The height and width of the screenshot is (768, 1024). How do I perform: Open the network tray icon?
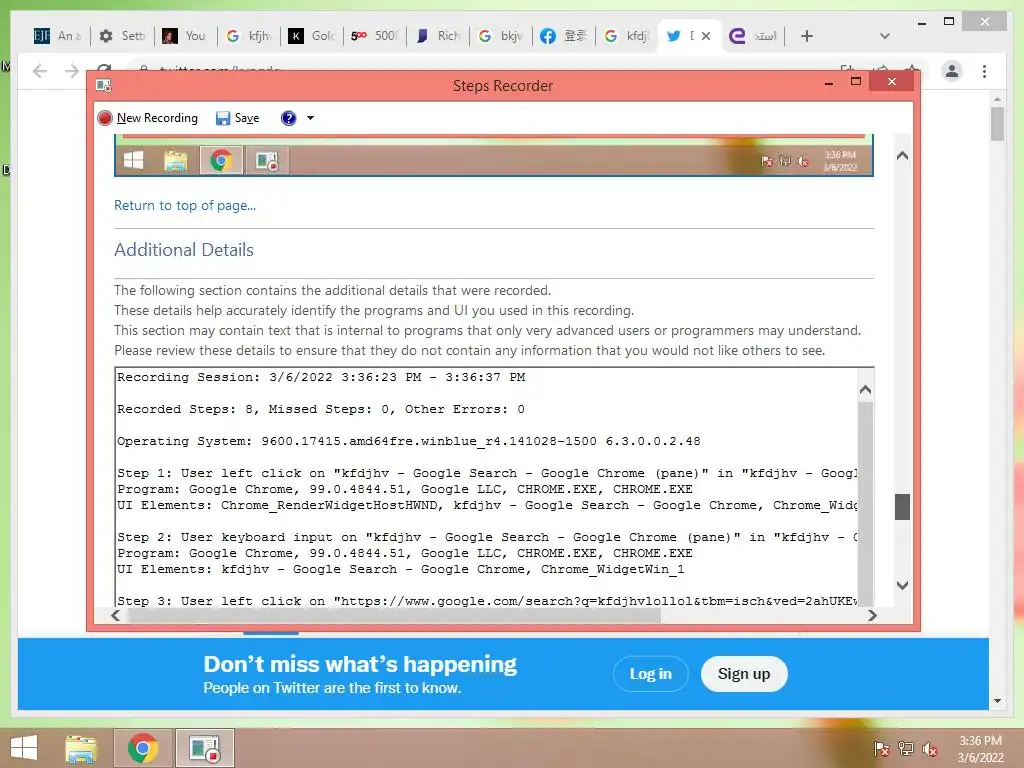(x=906, y=748)
